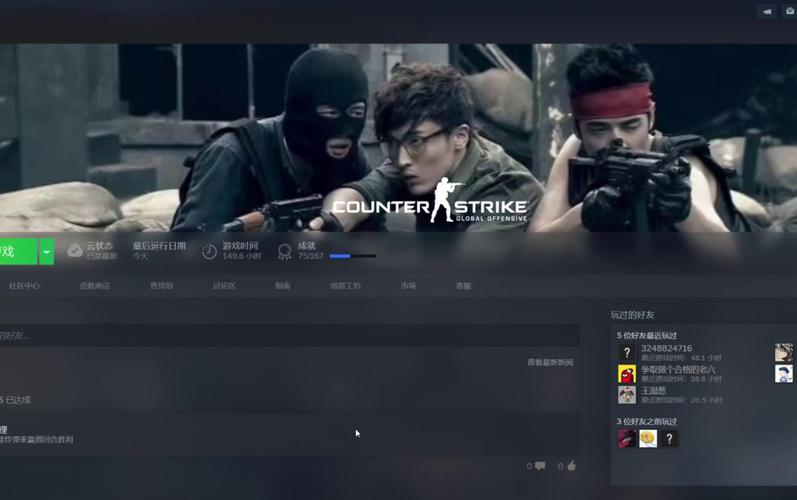Image resolution: width=797 pixels, height=500 pixels.
Task: Click friend name 争取做个合格的老六
Action: (678, 369)
